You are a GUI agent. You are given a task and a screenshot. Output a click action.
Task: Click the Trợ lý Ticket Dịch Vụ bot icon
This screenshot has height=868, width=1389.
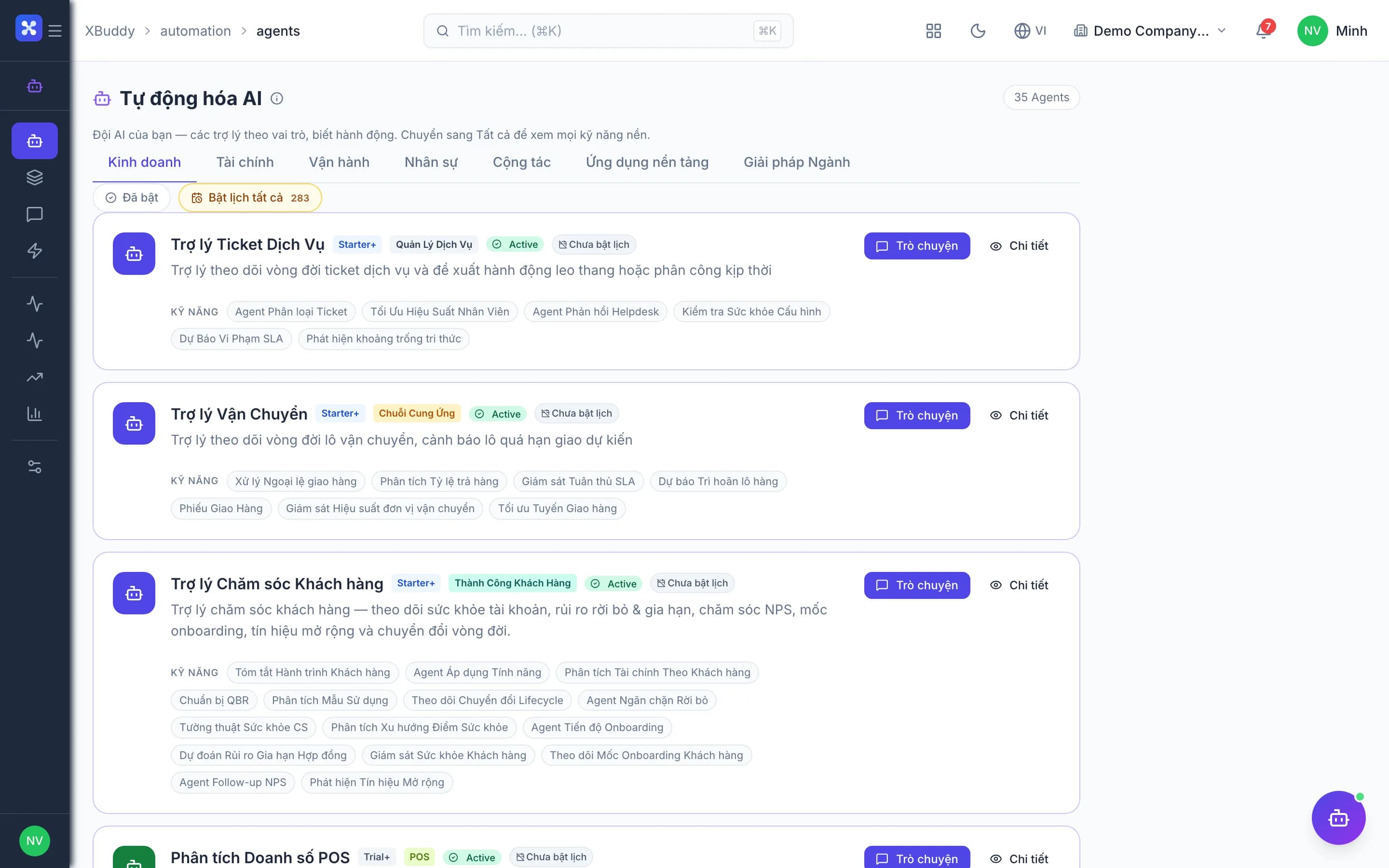tap(134, 254)
